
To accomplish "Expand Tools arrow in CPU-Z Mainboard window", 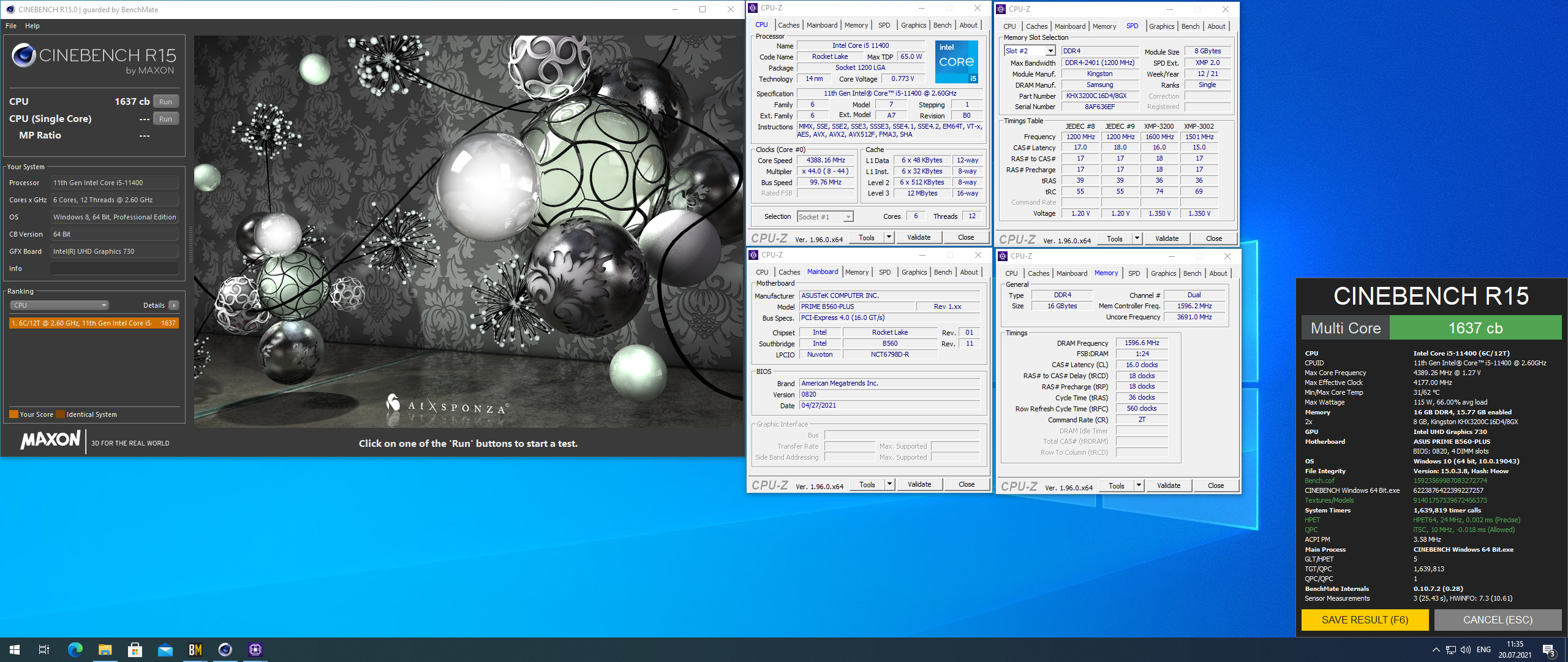I will pyautogui.click(x=890, y=484).
